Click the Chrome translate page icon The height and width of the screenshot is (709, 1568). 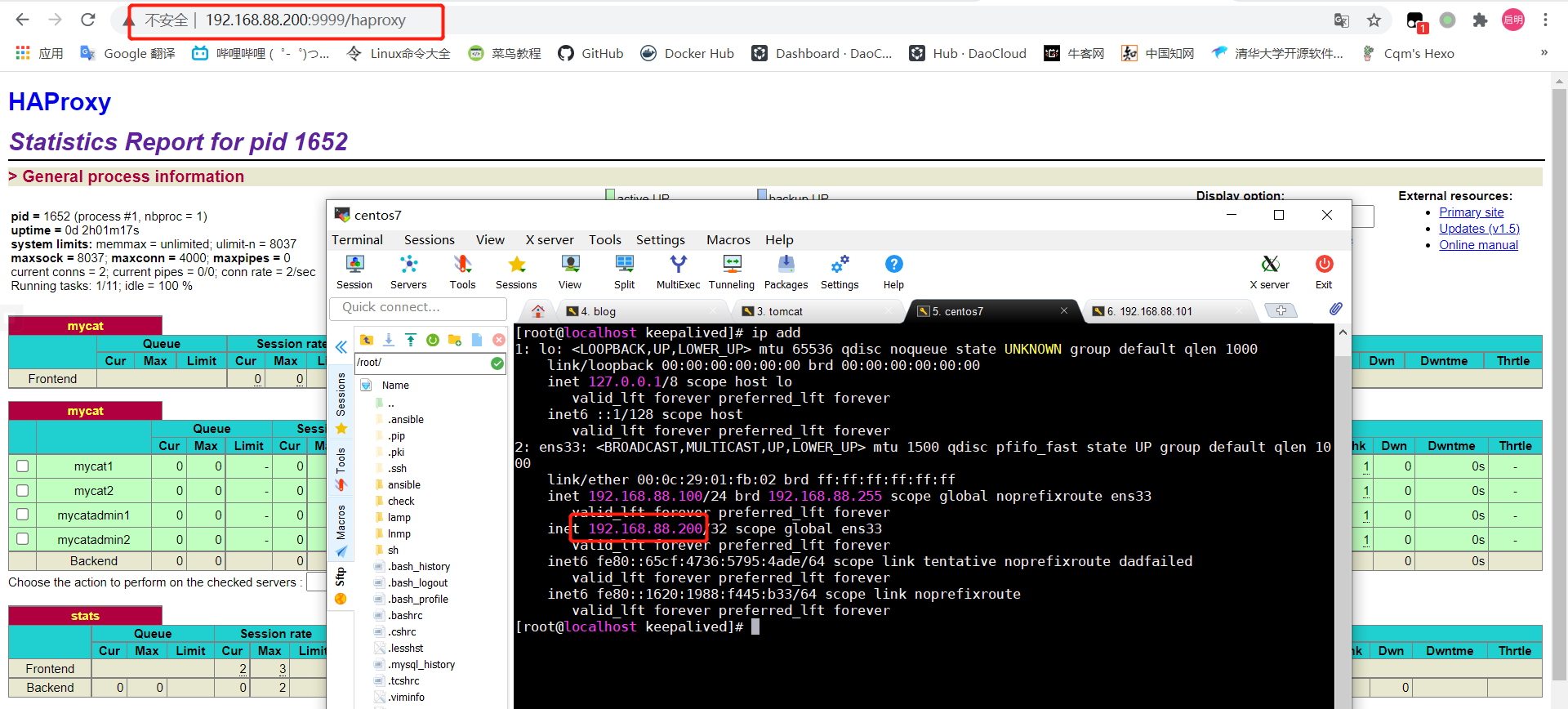pos(1341,20)
